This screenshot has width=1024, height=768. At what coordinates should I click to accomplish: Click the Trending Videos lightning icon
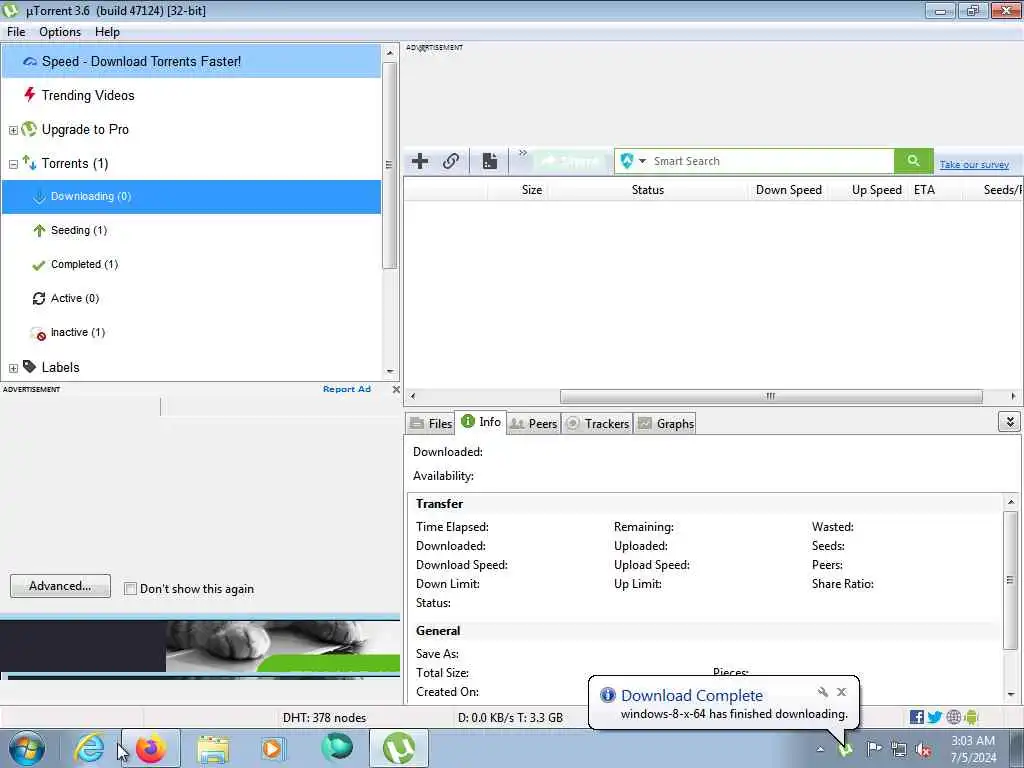[x=29, y=95]
